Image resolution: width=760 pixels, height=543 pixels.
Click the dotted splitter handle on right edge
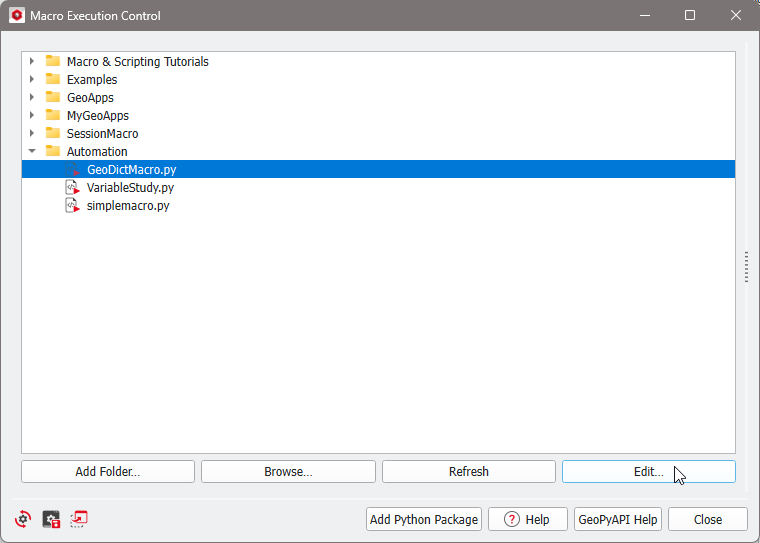(x=746, y=267)
